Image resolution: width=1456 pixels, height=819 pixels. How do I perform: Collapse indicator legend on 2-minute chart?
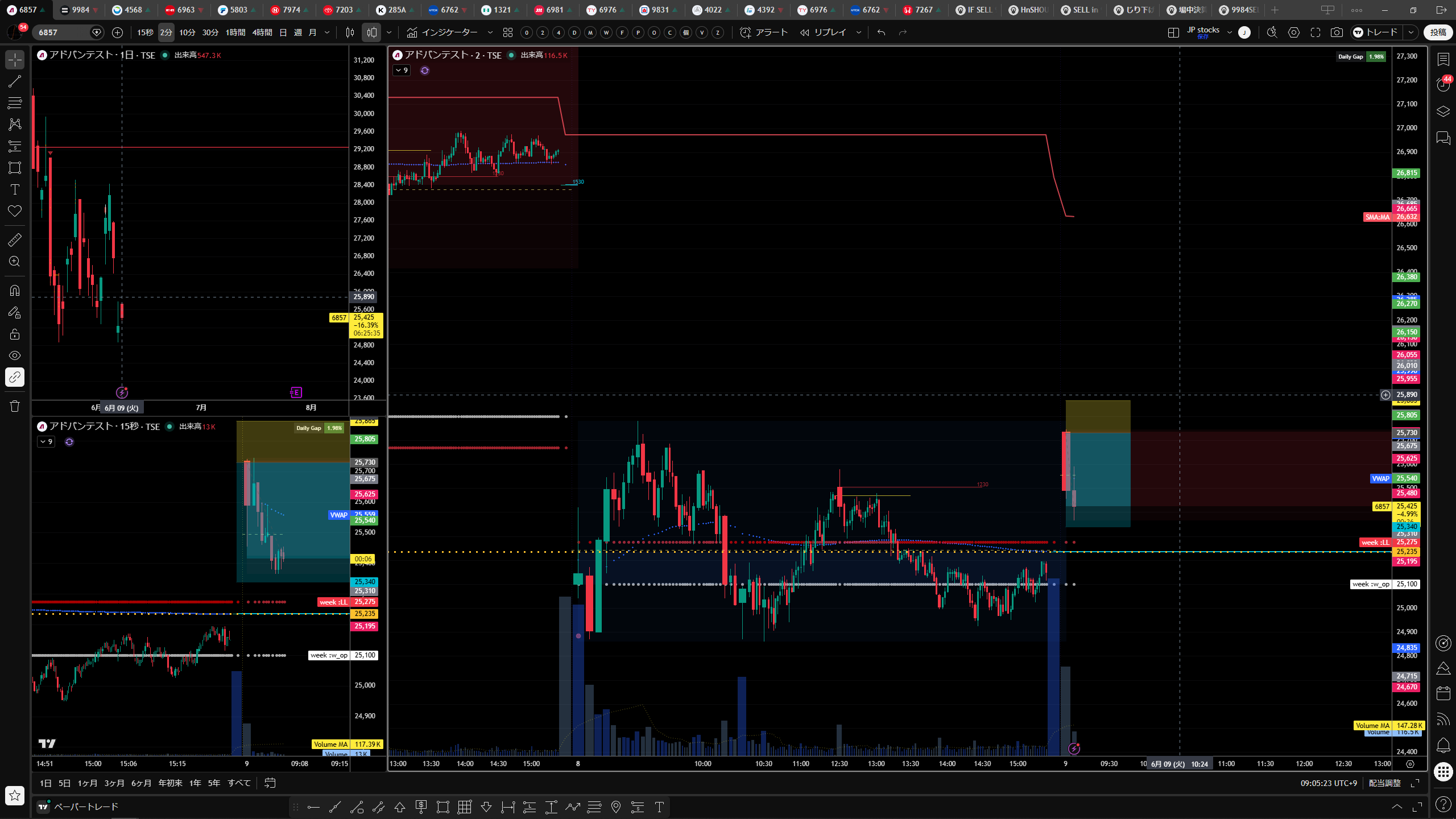click(x=402, y=71)
